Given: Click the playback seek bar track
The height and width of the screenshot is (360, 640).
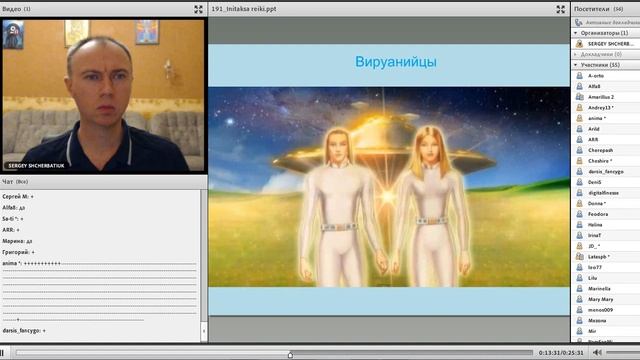Looking at the screenshot, I should (x=274, y=352).
